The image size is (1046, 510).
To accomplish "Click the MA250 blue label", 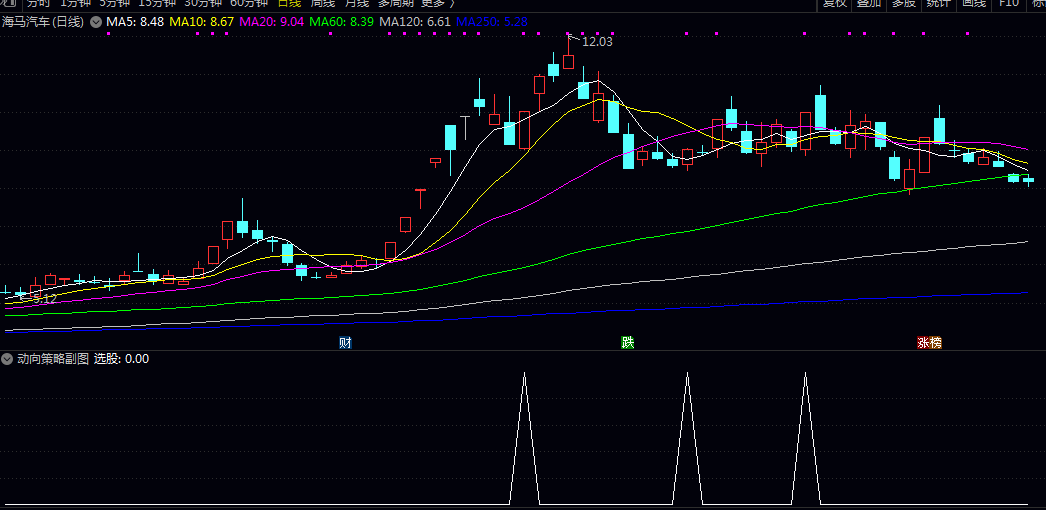I will click(492, 21).
